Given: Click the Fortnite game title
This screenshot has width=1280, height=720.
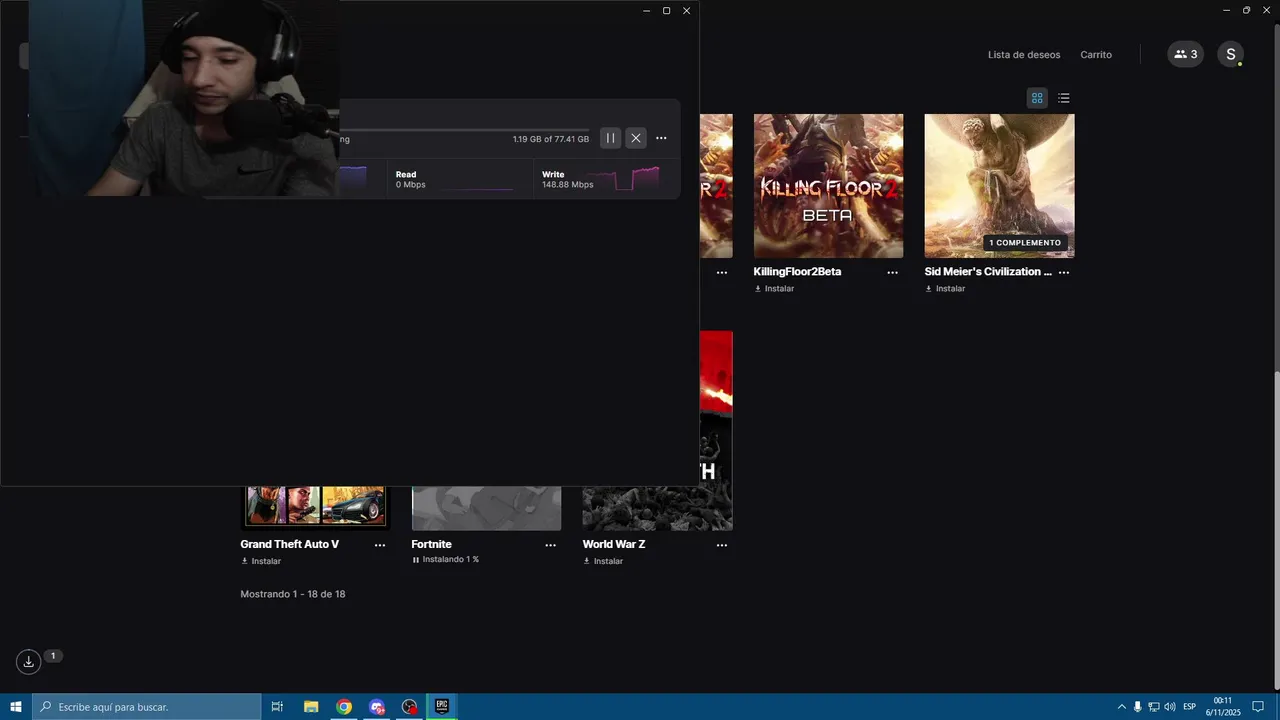Looking at the screenshot, I should (431, 544).
